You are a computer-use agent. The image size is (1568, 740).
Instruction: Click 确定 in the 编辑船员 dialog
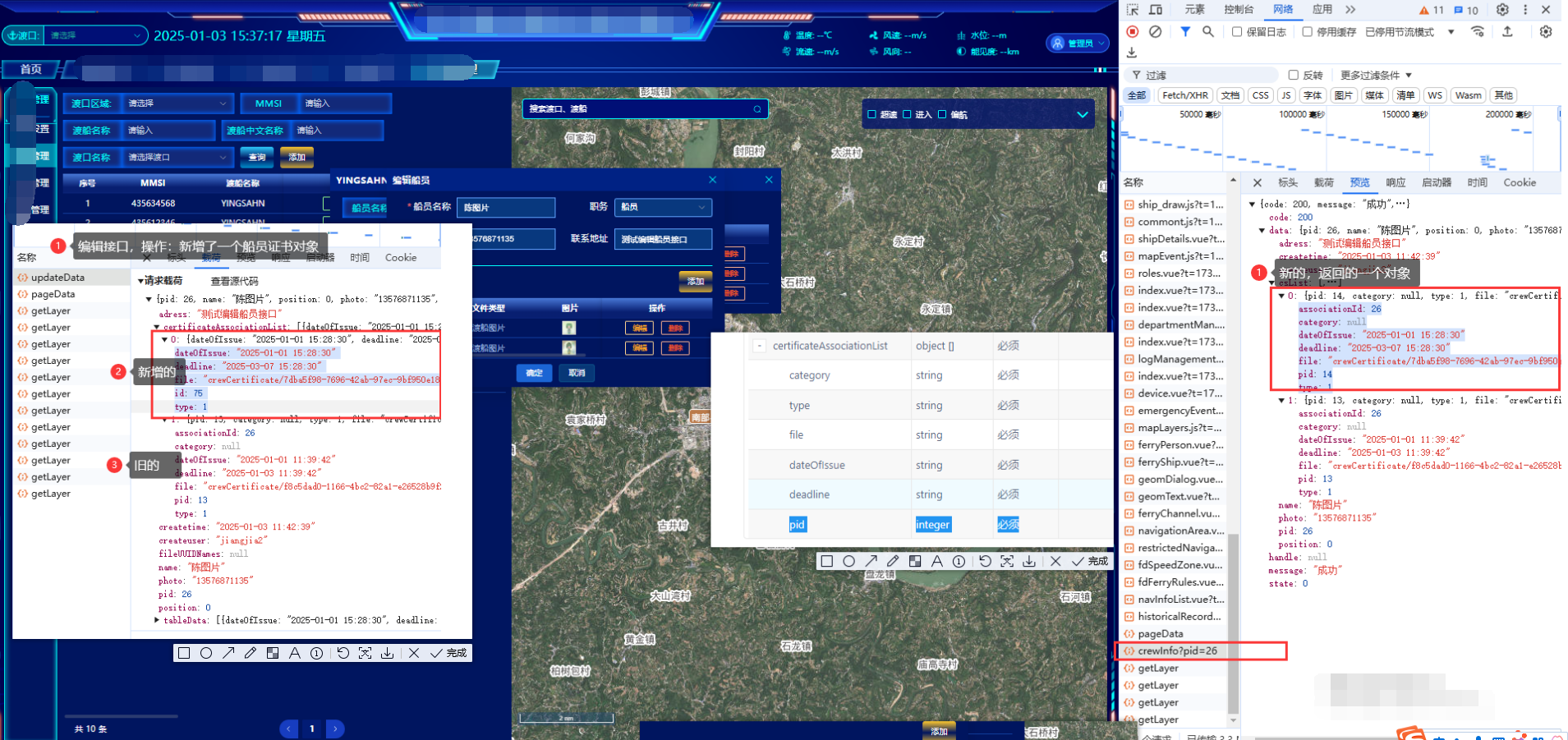click(x=534, y=373)
